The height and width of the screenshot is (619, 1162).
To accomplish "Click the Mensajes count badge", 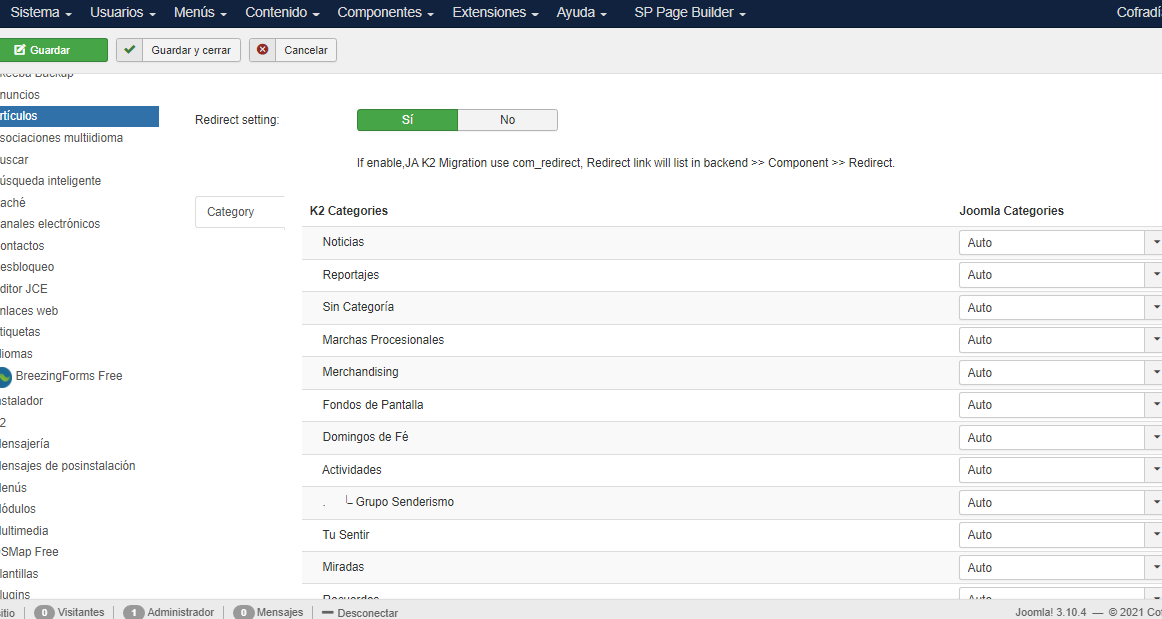I will 243,612.
